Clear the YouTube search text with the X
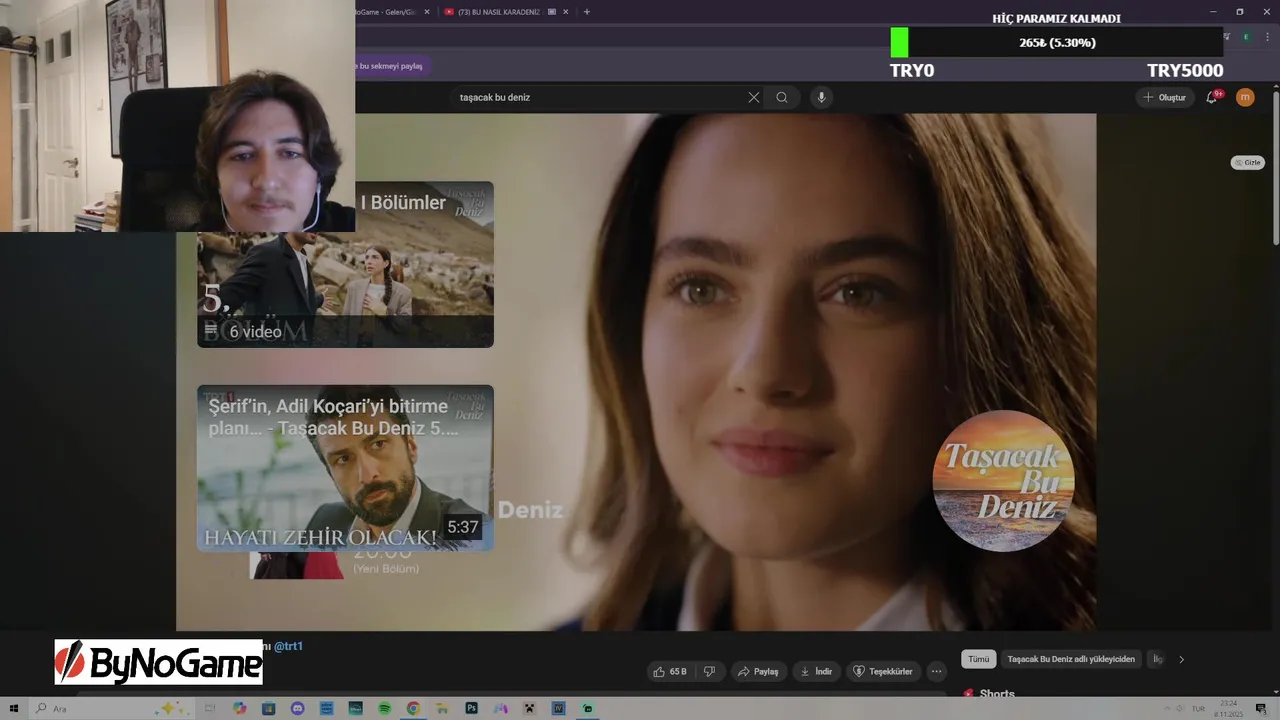Image resolution: width=1280 pixels, height=720 pixels. coord(754,97)
